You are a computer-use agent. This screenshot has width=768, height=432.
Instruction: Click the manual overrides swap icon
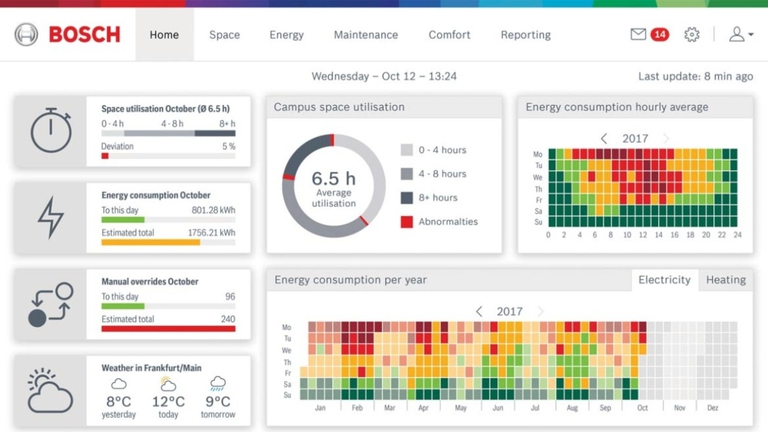(x=50, y=304)
